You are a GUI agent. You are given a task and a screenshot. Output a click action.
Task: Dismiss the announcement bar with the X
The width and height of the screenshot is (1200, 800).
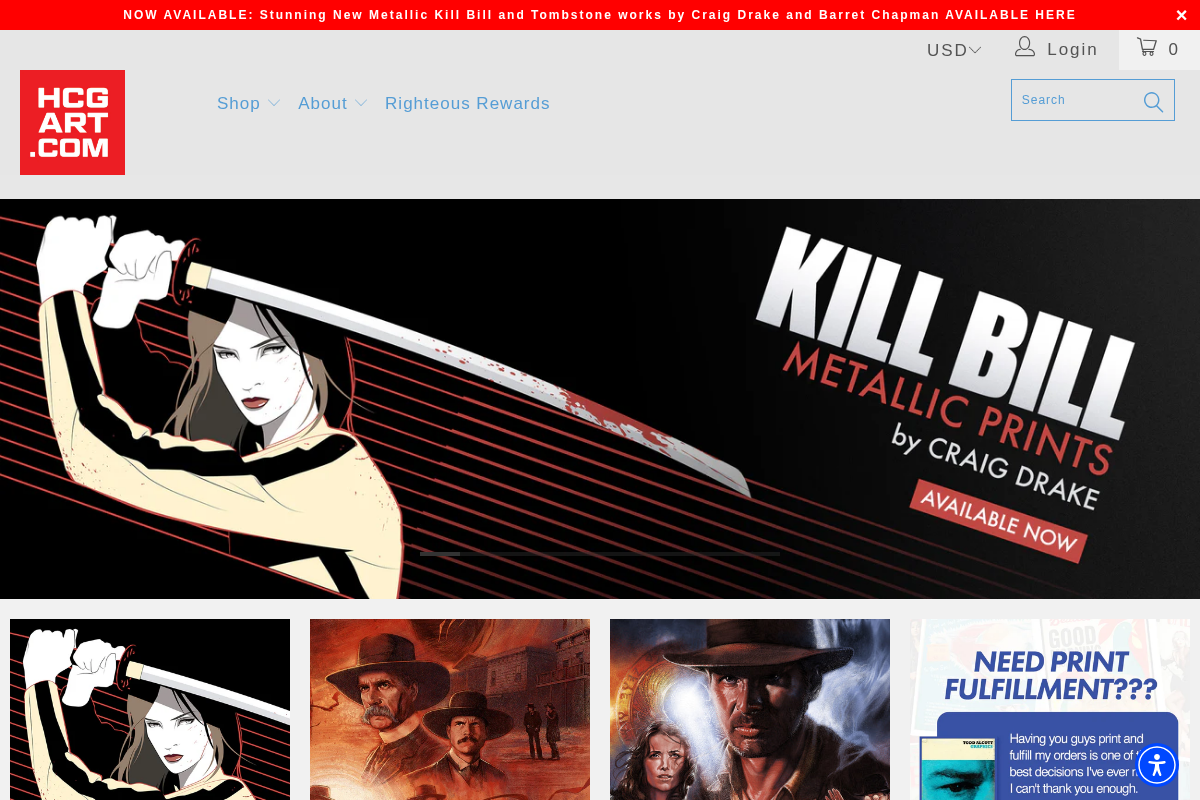1181,15
